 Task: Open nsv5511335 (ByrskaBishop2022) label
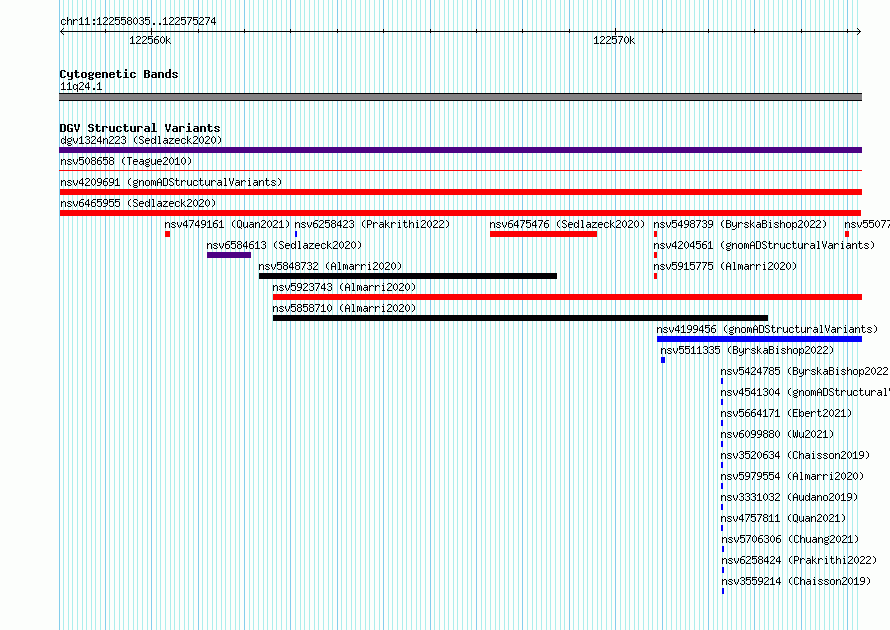[747, 350]
